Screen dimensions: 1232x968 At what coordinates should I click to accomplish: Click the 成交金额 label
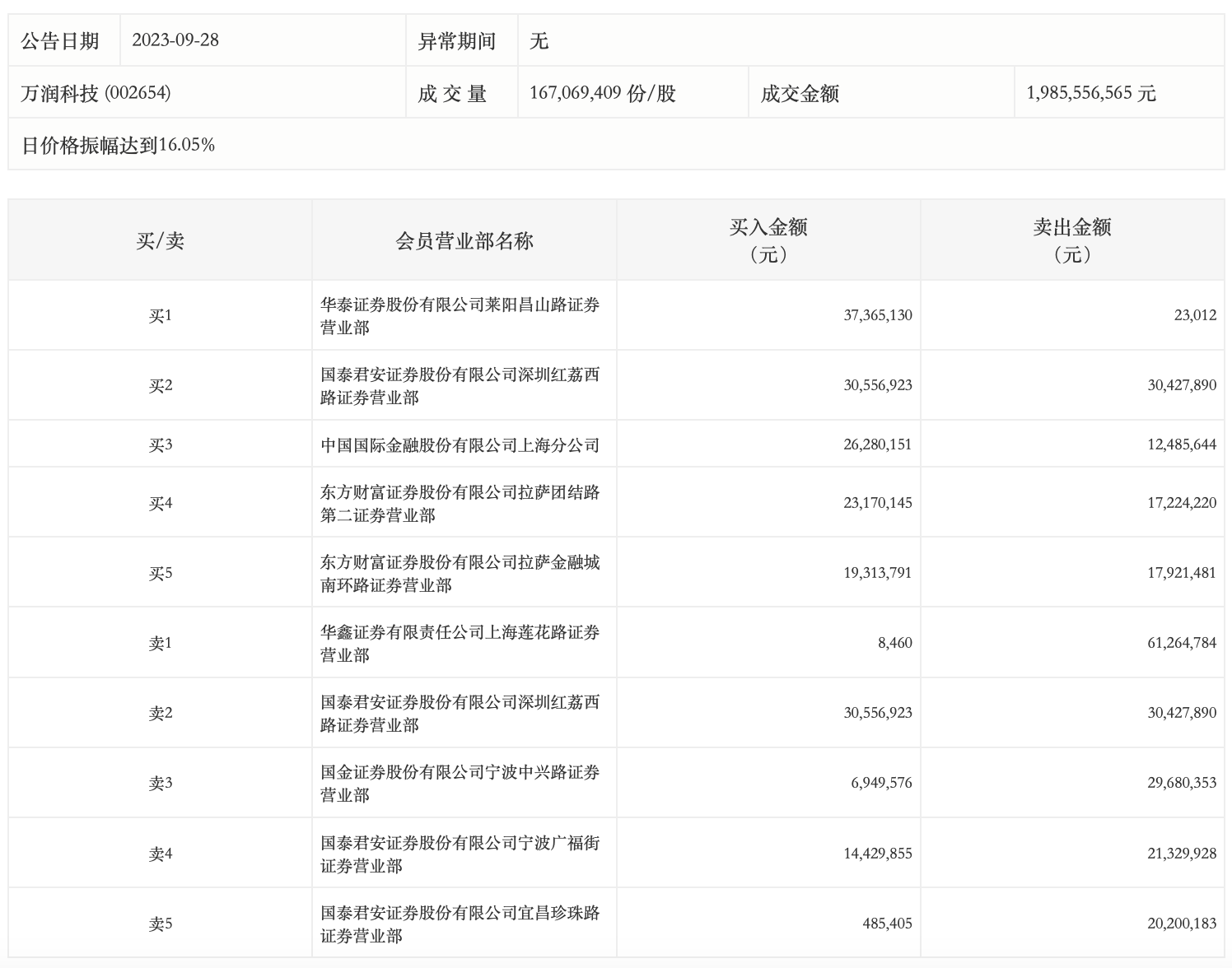[x=800, y=93]
